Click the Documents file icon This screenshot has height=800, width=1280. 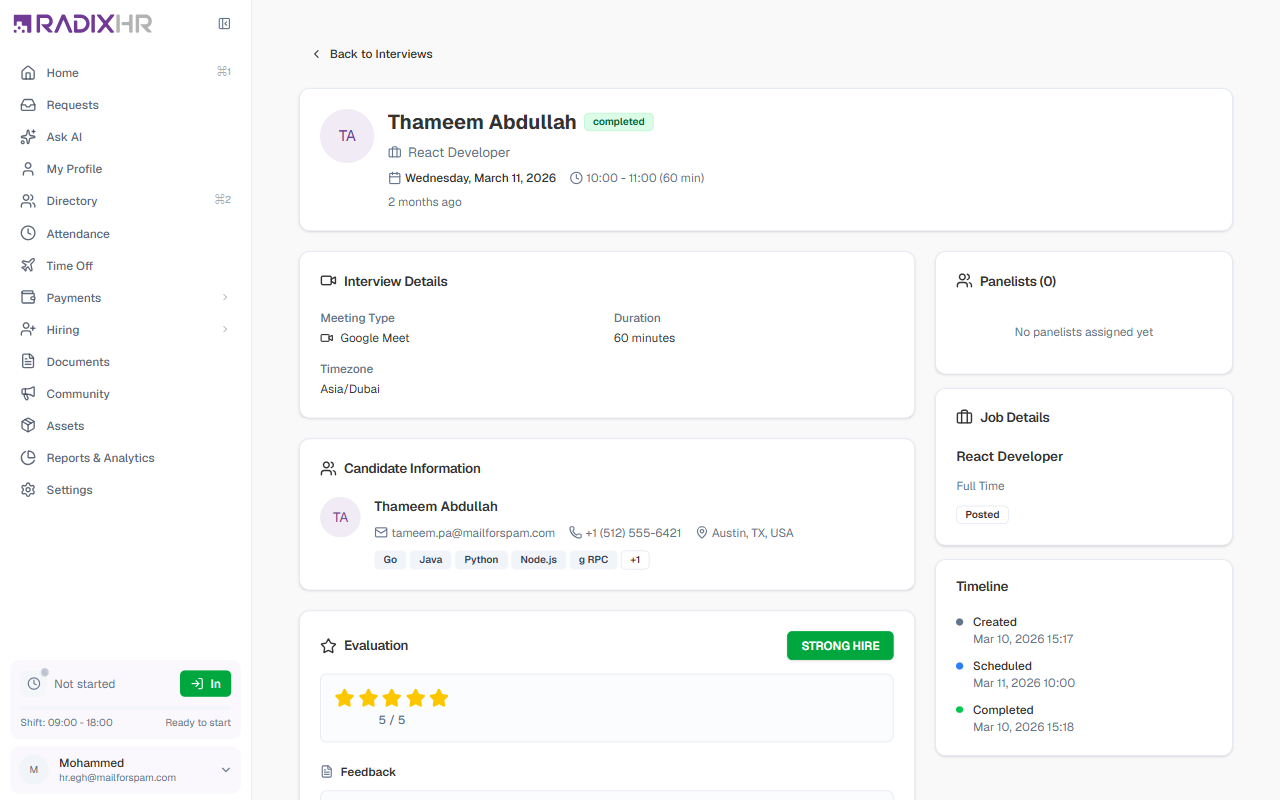[x=28, y=362]
